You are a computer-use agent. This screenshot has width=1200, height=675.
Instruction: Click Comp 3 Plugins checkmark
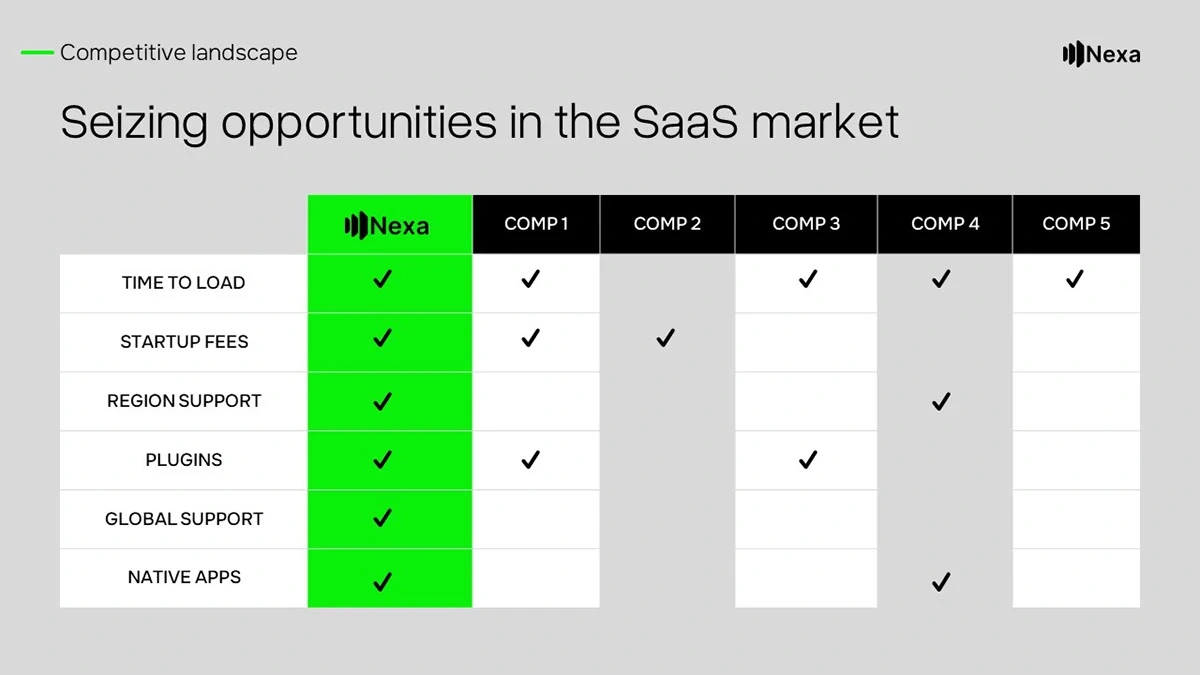[808, 460]
